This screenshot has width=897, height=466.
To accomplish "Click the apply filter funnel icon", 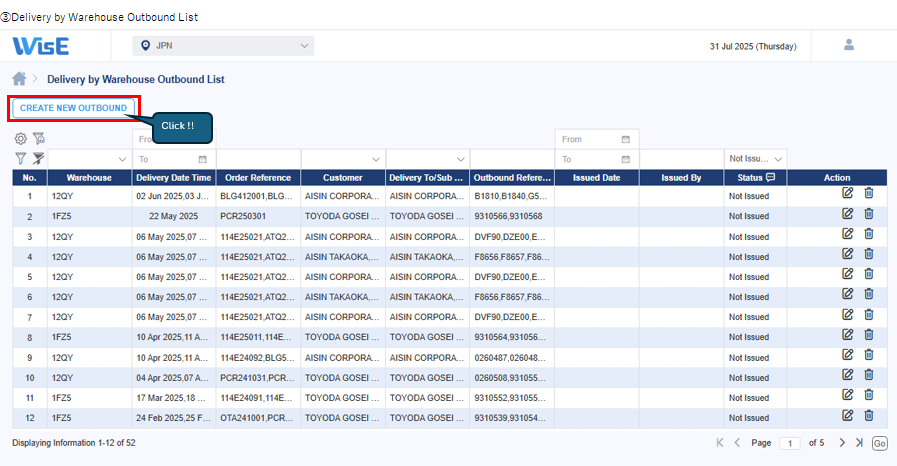I will [x=20, y=158].
